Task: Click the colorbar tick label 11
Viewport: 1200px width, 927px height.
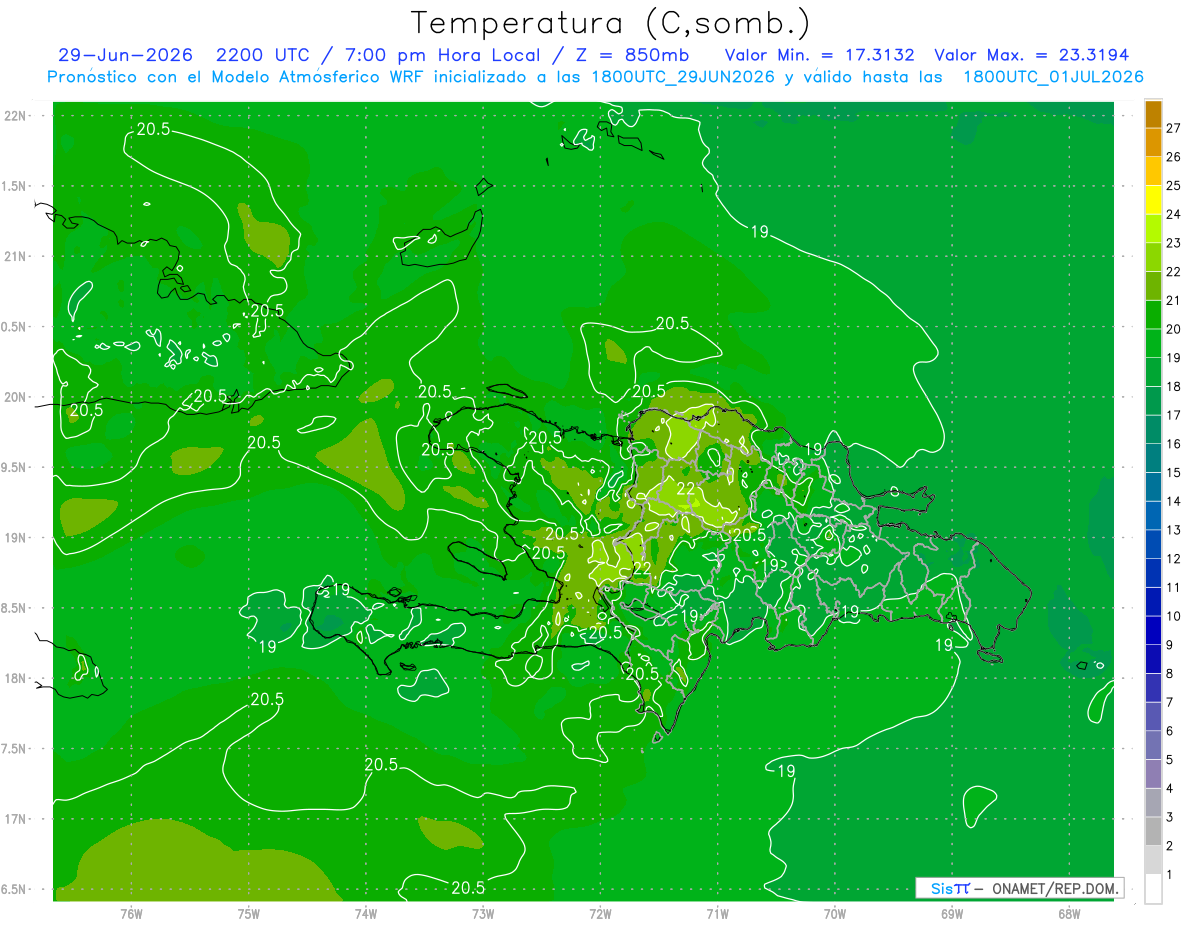Action: pos(1173,587)
